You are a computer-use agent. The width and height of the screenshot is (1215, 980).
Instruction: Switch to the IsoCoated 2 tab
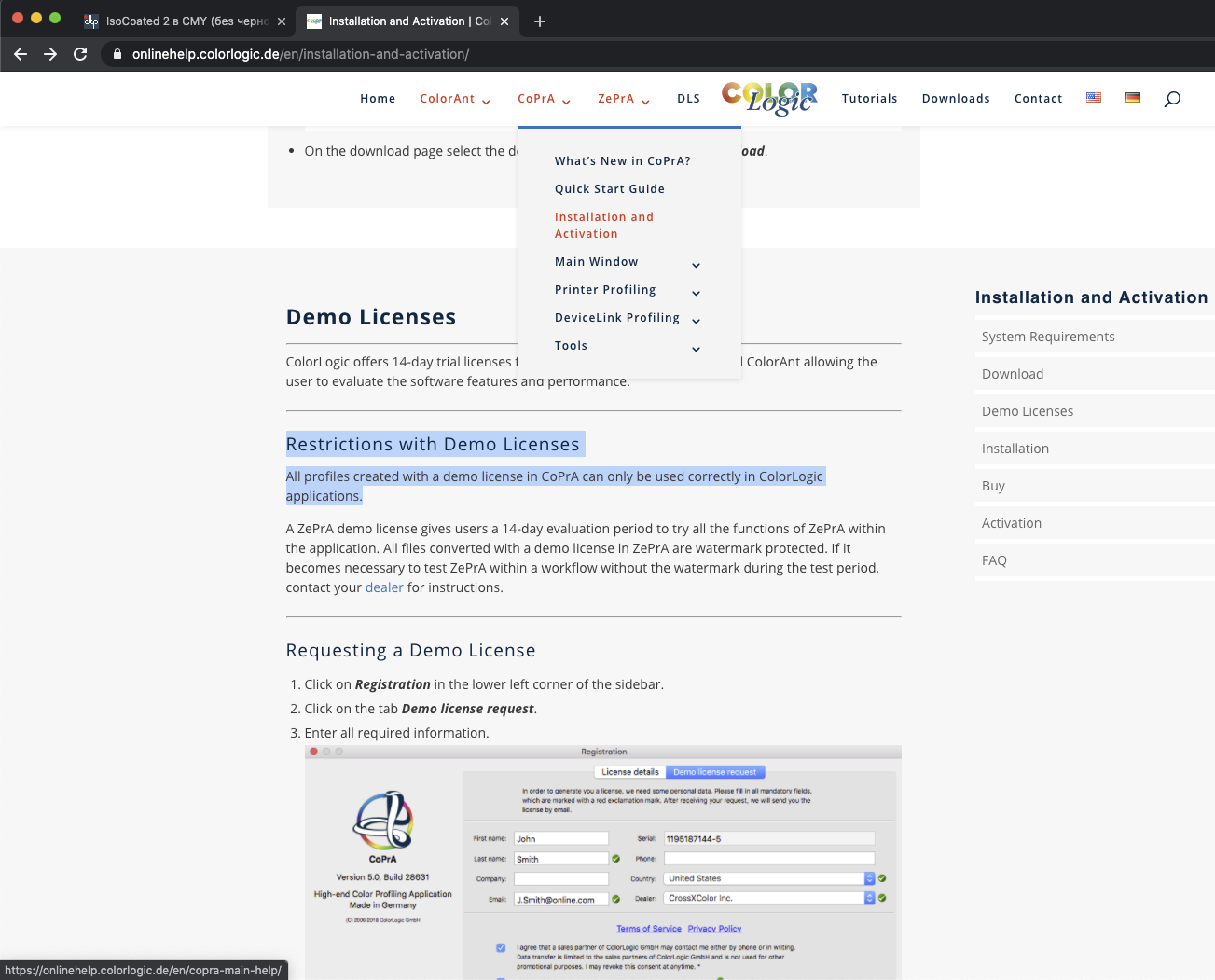pyautogui.click(x=186, y=21)
